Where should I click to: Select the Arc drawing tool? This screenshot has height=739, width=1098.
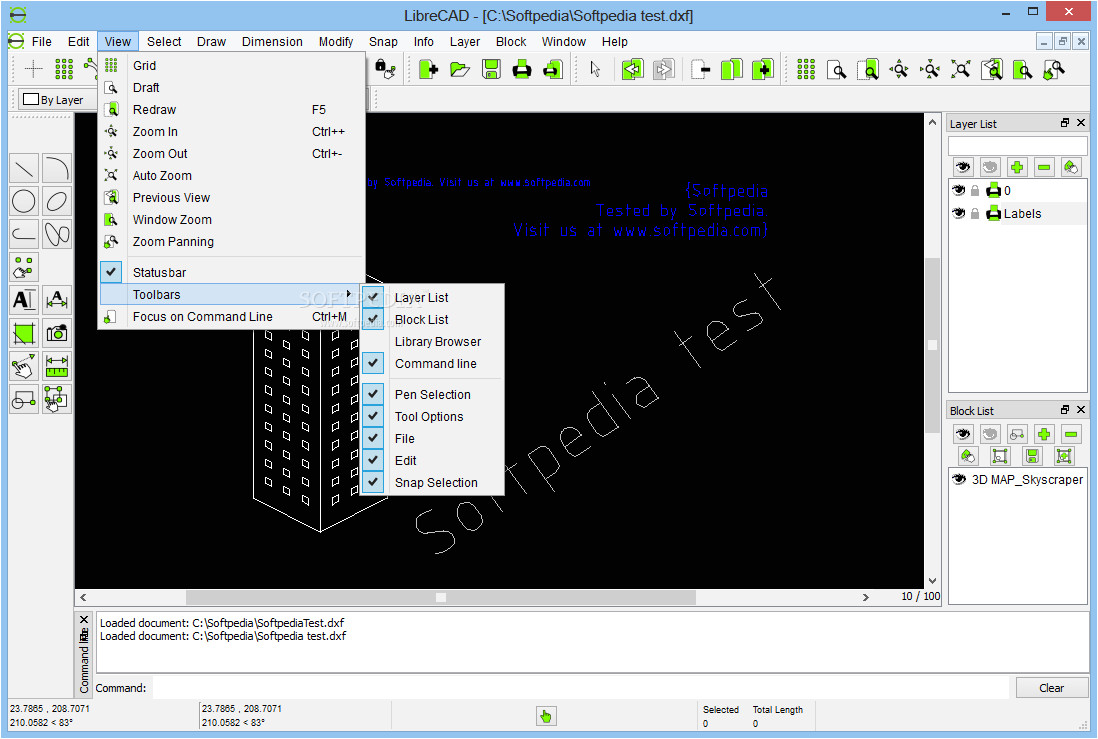(x=57, y=169)
